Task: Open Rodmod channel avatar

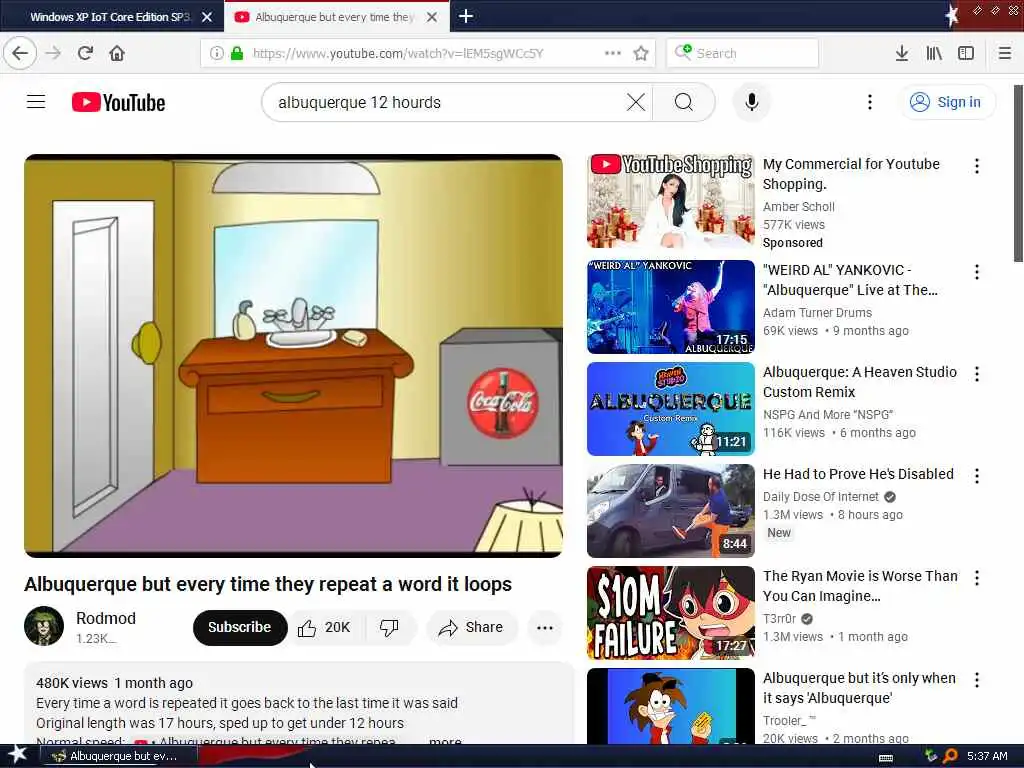Action: coord(44,626)
